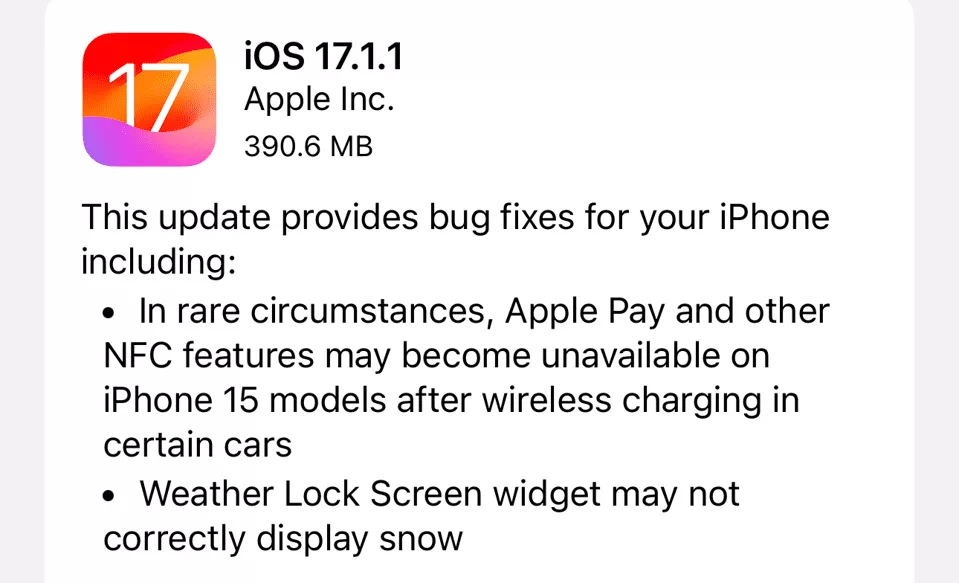Click the 'wireless charging' phrase

pyautogui.click(x=623, y=401)
